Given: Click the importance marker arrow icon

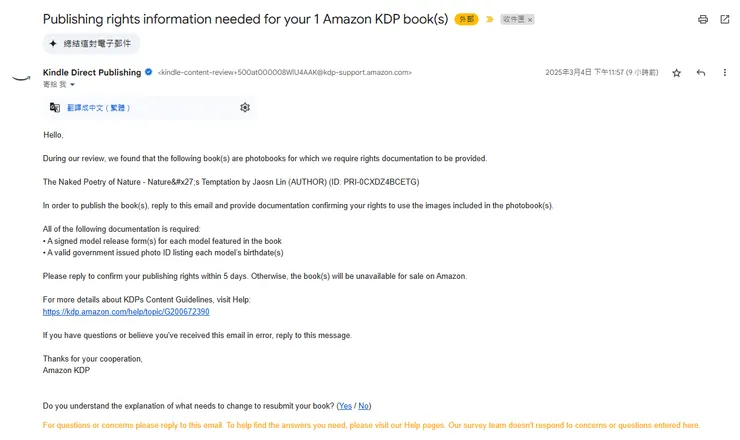Looking at the screenshot, I should [490, 20].
